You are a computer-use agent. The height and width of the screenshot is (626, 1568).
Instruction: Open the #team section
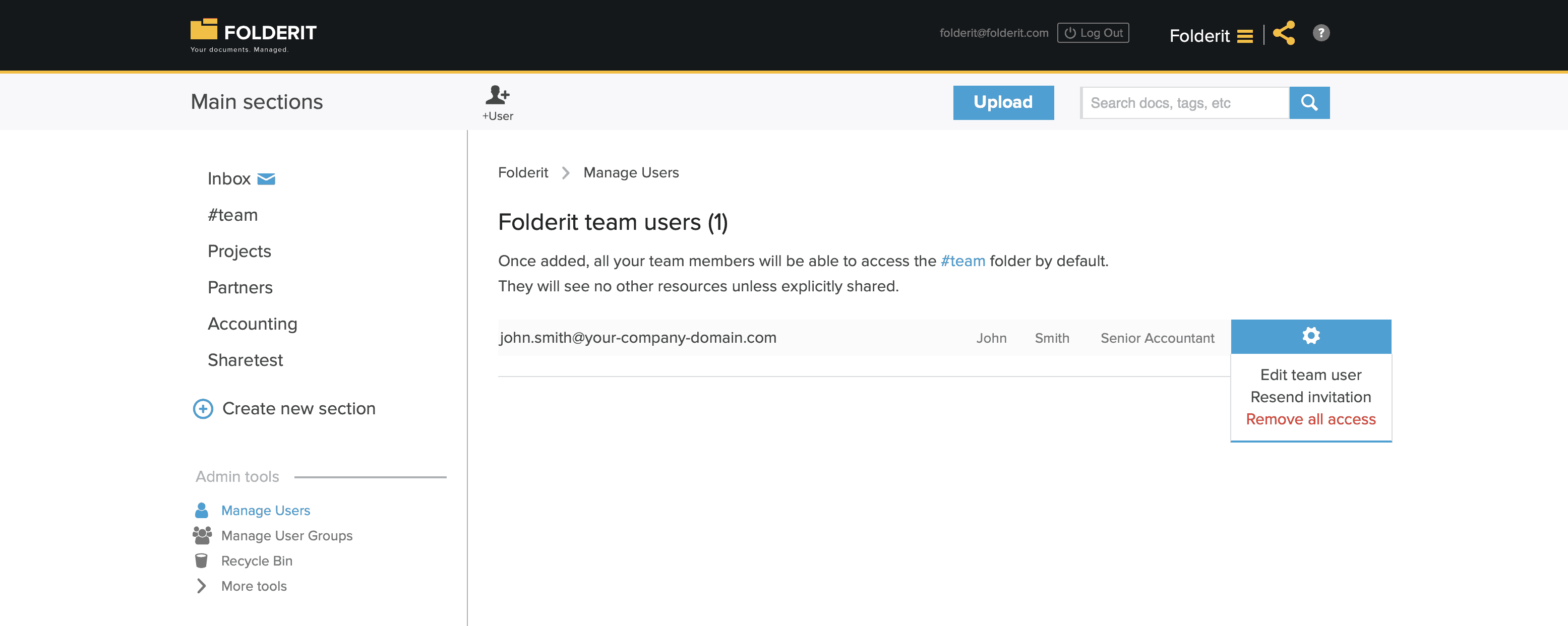pos(232,215)
